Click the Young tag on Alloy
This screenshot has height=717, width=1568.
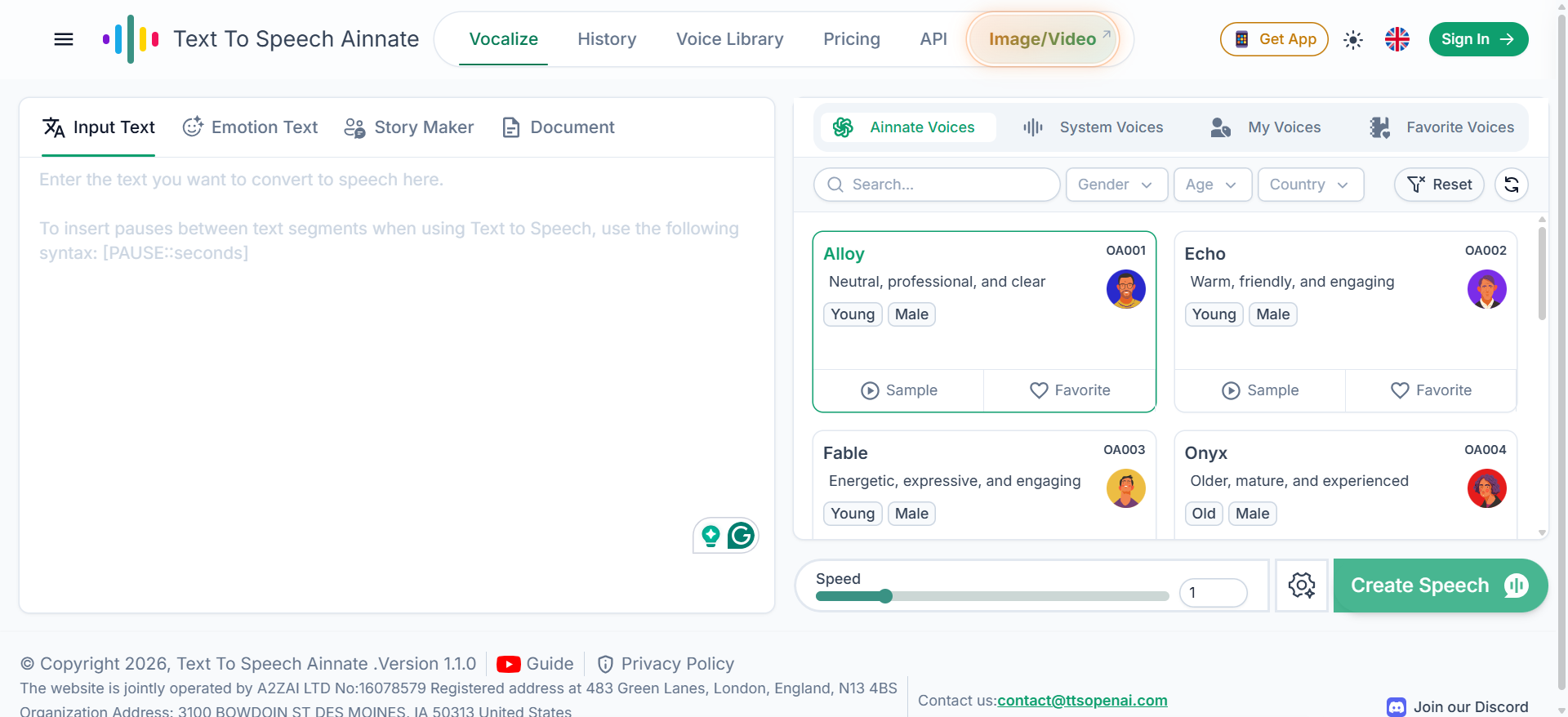coord(853,314)
